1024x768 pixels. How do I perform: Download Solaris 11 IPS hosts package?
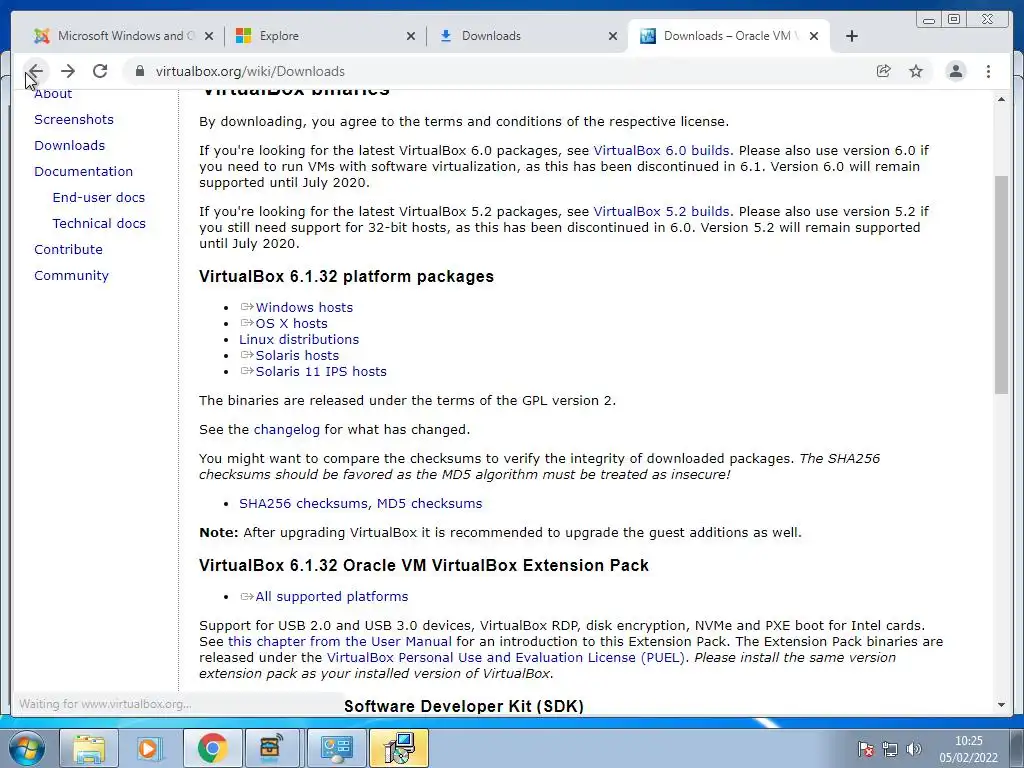coord(321,372)
